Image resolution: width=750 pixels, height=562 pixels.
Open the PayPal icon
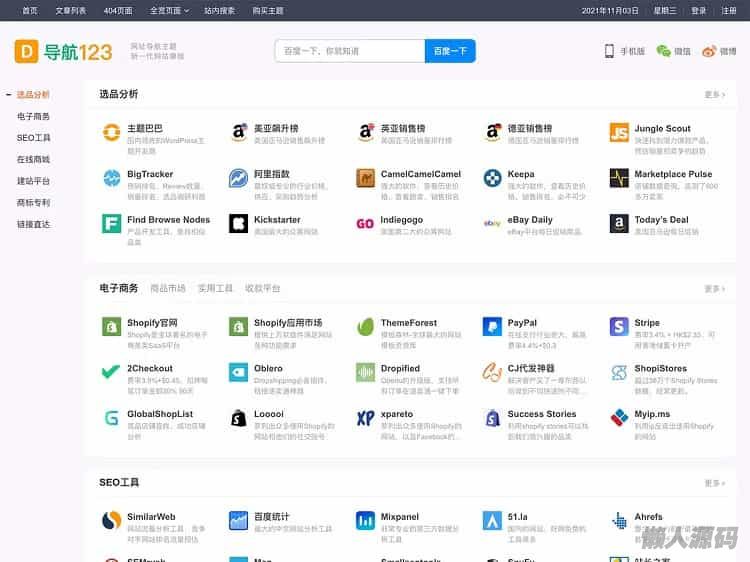(492, 327)
